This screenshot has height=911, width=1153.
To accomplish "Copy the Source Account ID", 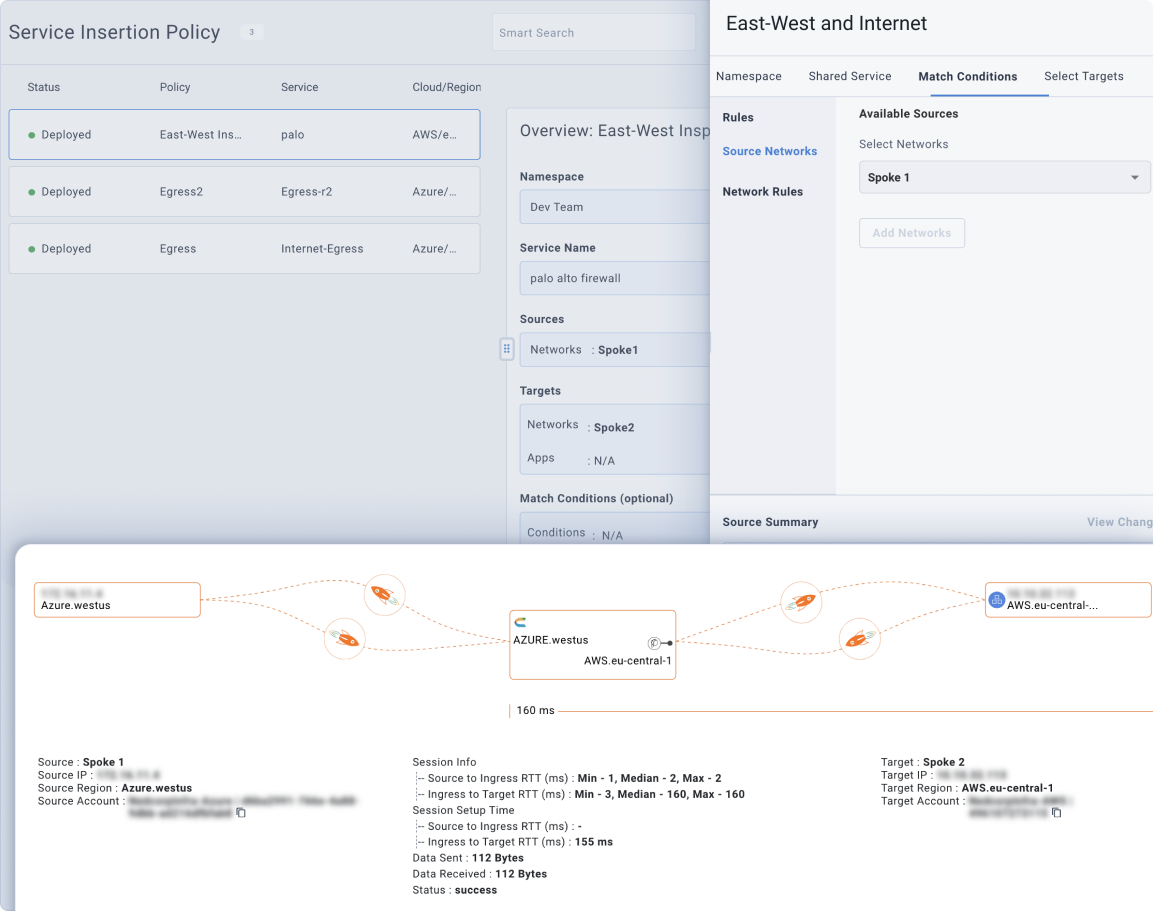I will pyautogui.click(x=241, y=813).
